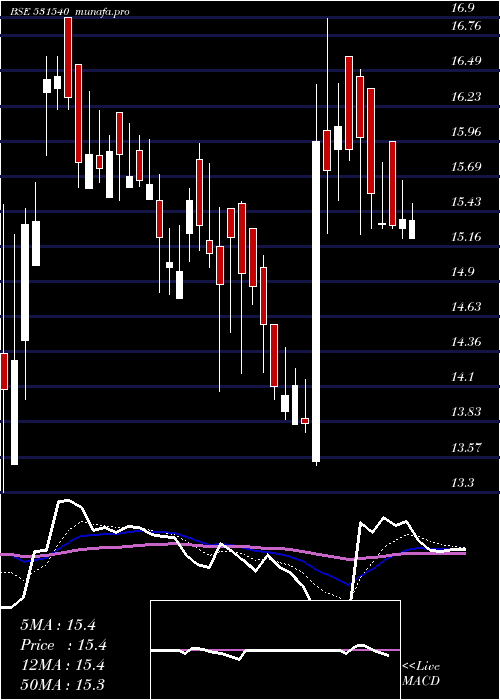
Task: Click the 16.49 price axis label
Action: click(x=466, y=61)
